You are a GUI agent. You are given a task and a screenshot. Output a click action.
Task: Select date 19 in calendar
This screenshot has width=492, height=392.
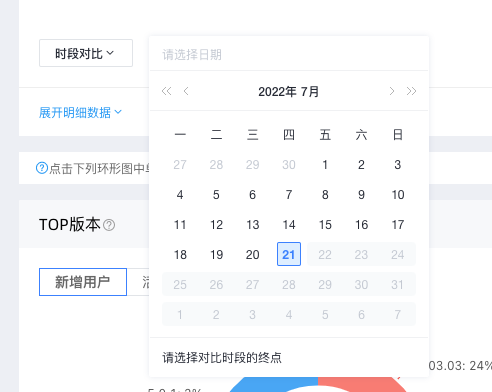coord(216,255)
